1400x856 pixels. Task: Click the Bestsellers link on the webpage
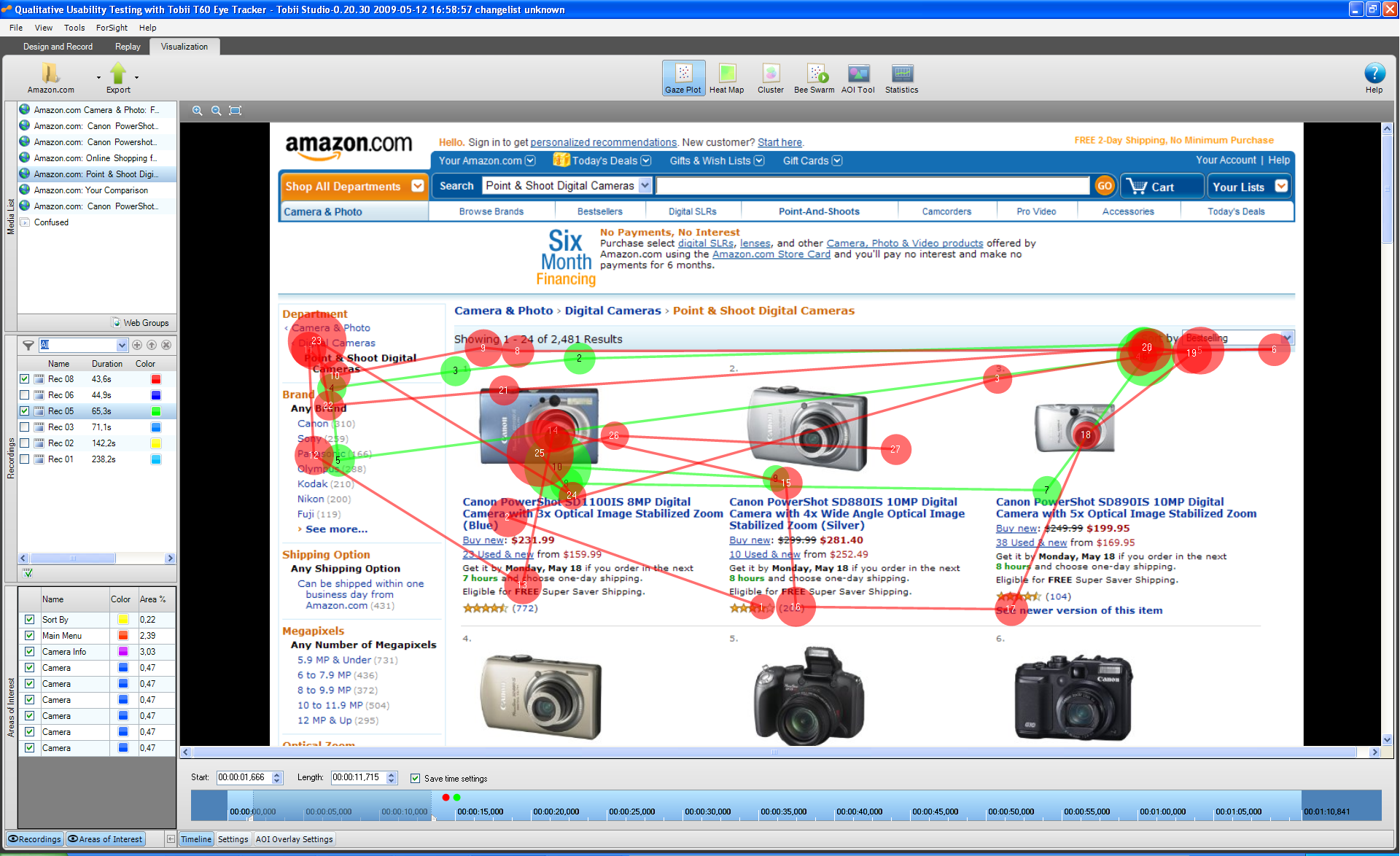(x=599, y=211)
